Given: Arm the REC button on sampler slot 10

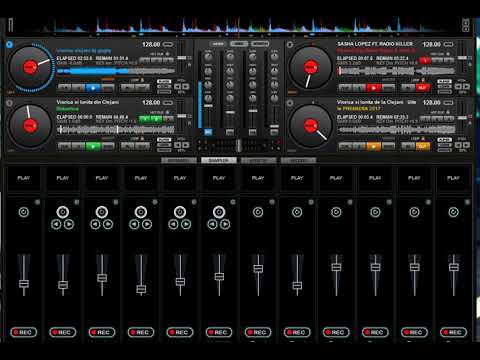Looking at the screenshot, I should 375,332.
